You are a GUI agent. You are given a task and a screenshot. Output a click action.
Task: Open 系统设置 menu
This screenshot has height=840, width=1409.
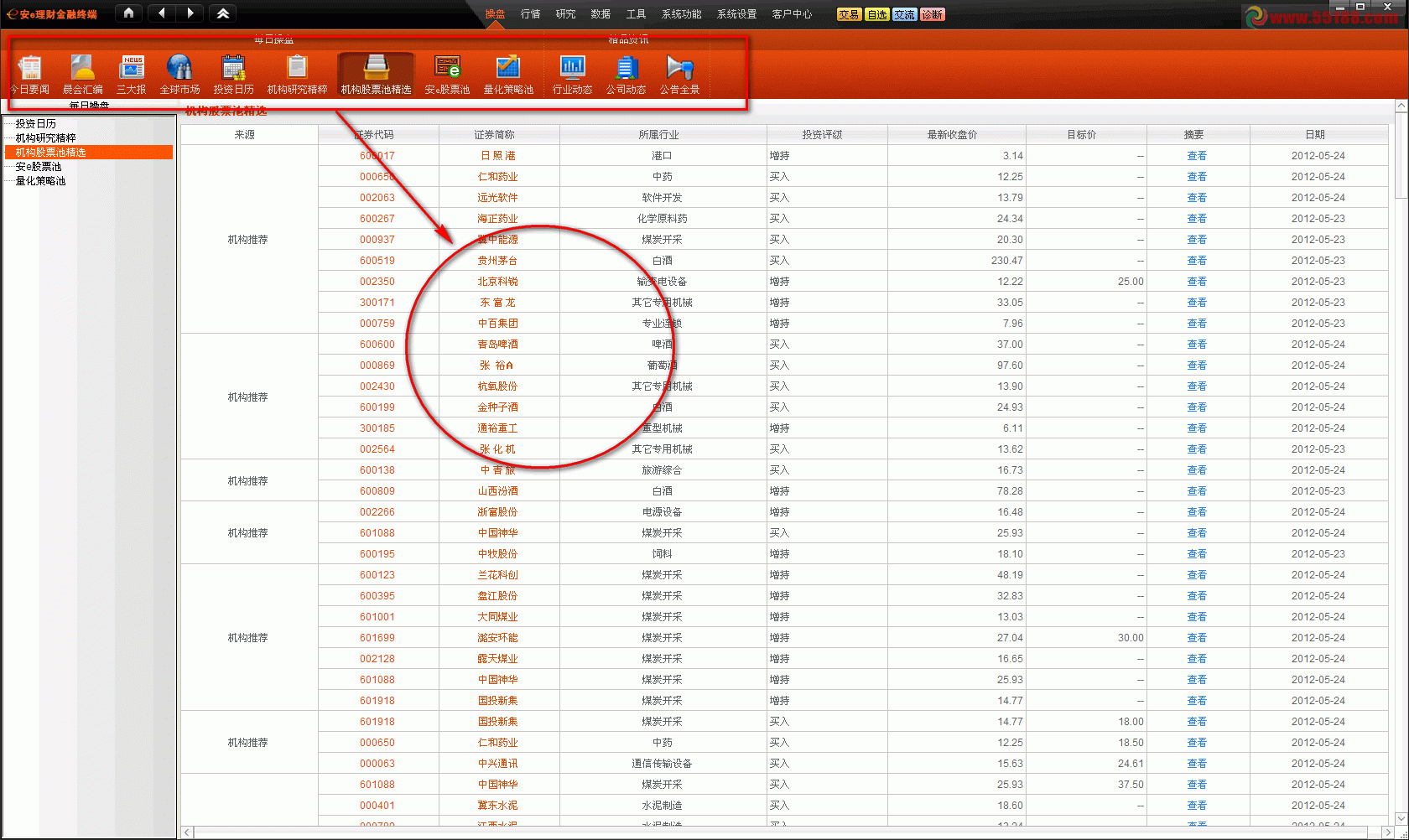(737, 14)
